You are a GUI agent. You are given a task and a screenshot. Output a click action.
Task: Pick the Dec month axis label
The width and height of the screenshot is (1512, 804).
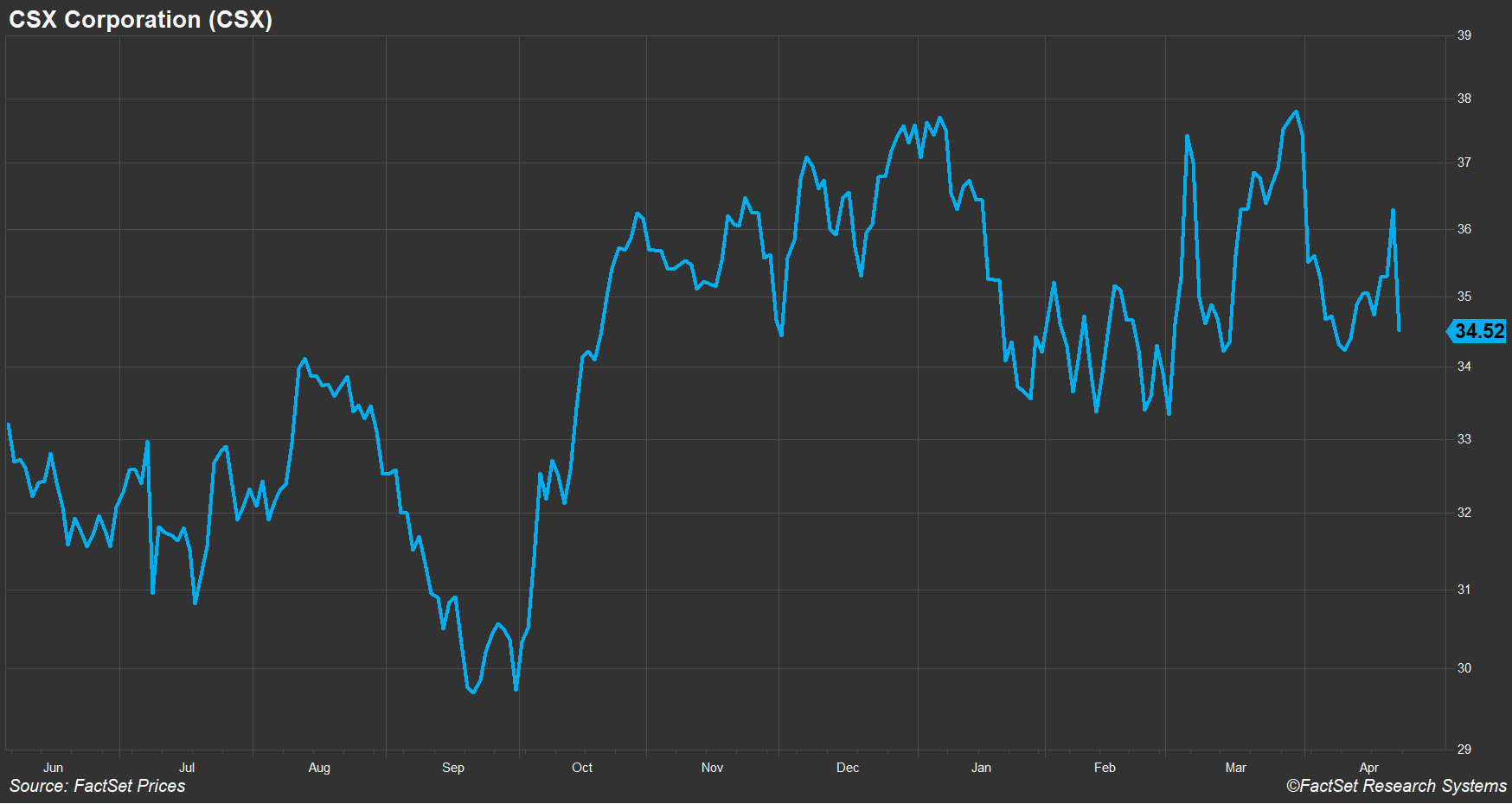click(x=848, y=768)
